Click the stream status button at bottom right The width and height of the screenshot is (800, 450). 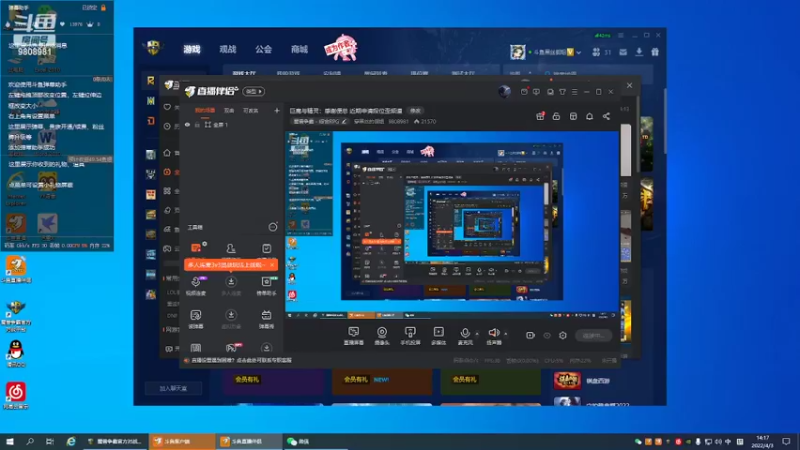click(x=593, y=335)
